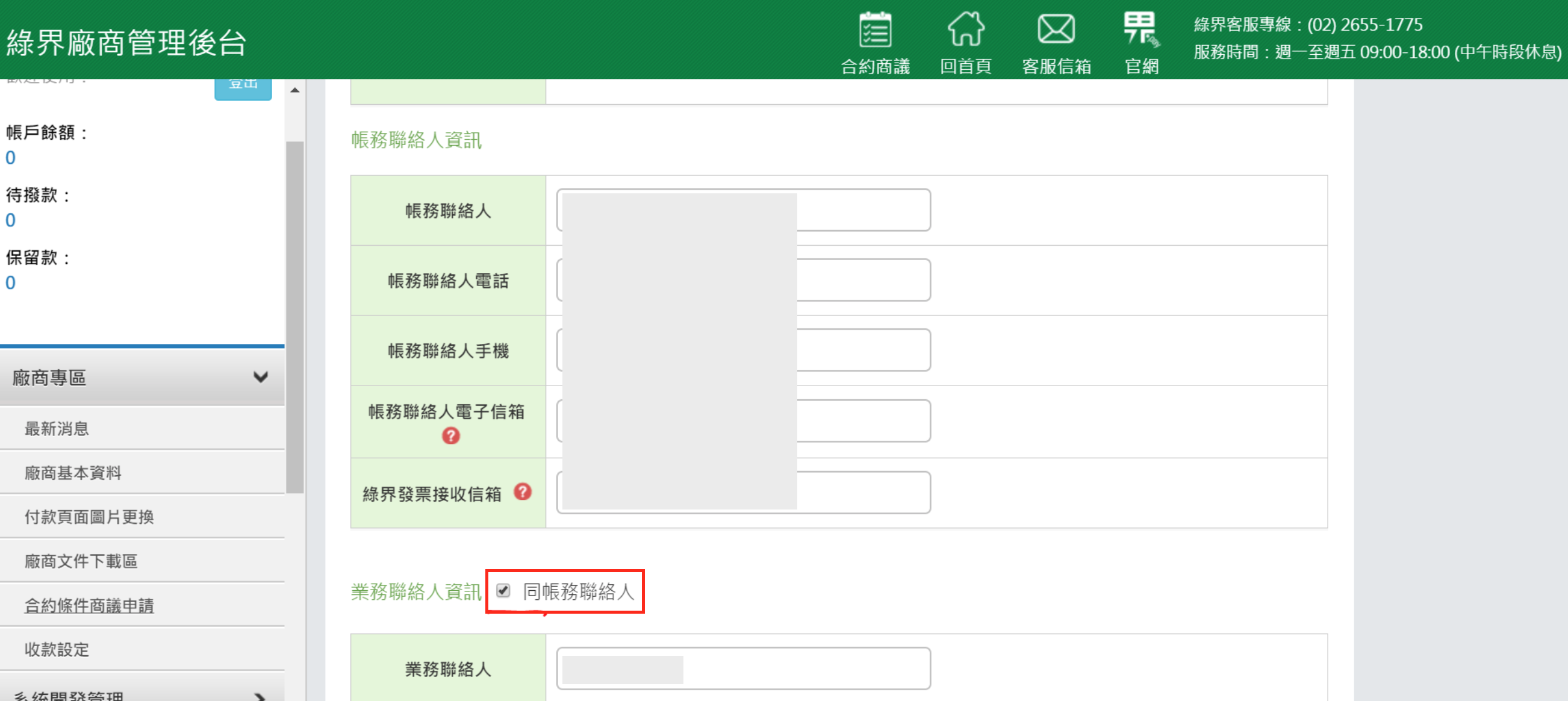This screenshot has height=701, width=1568.
Task: Focus the 業務聯絡人 input field
Action: click(x=743, y=668)
